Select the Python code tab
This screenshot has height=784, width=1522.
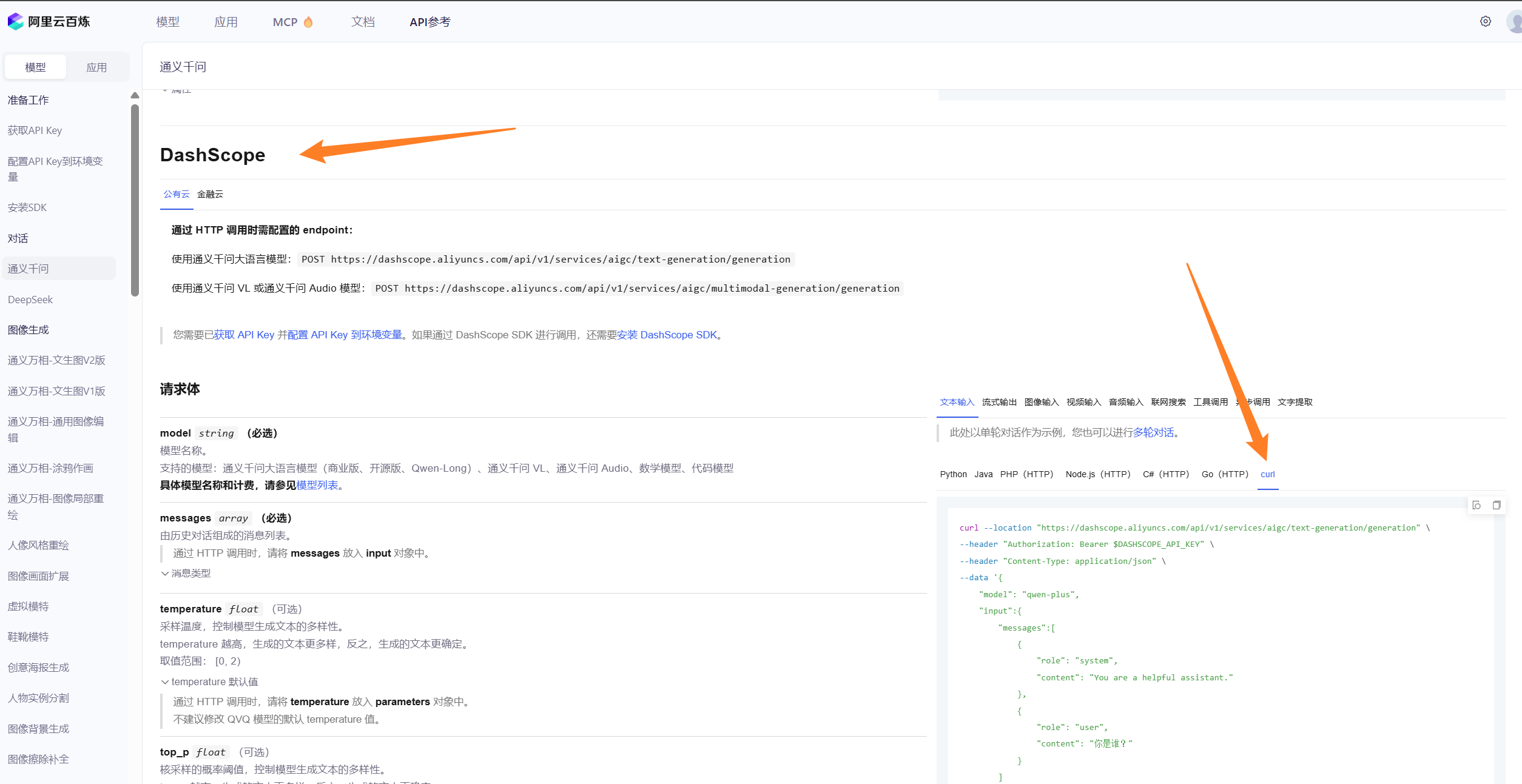[x=953, y=474]
